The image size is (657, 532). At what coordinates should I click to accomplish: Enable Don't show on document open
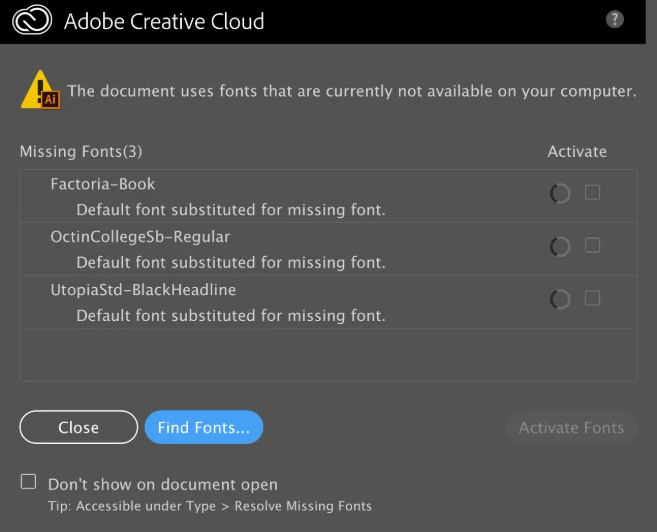point(29,483)
